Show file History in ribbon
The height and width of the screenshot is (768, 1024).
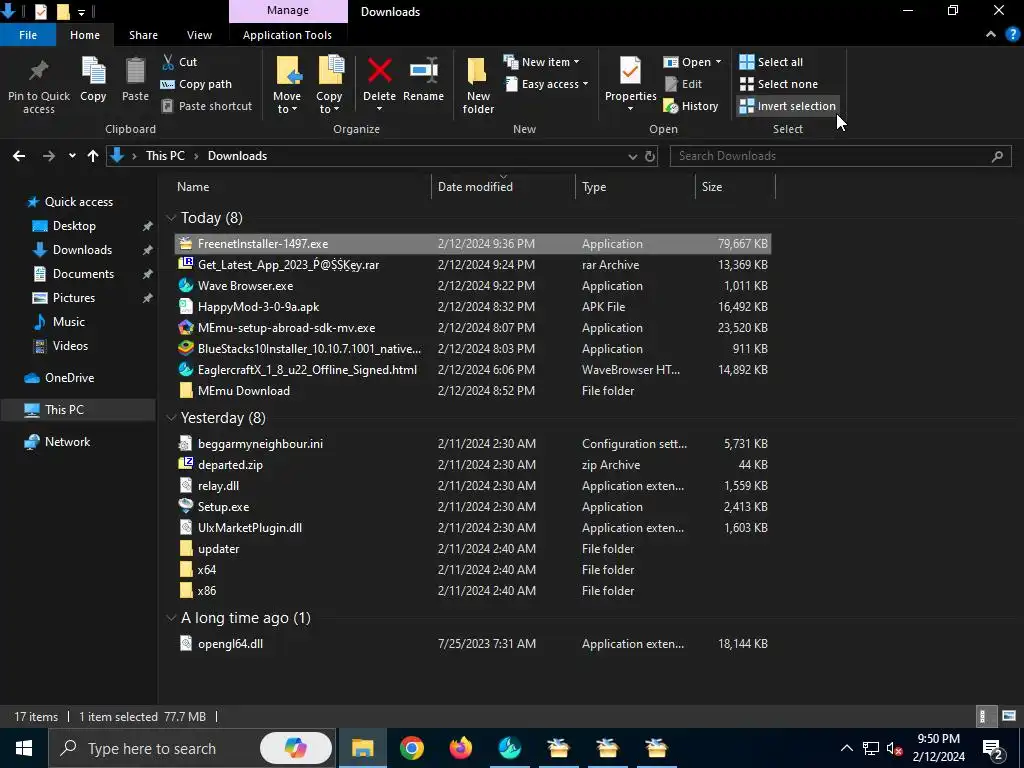(690, 106)
